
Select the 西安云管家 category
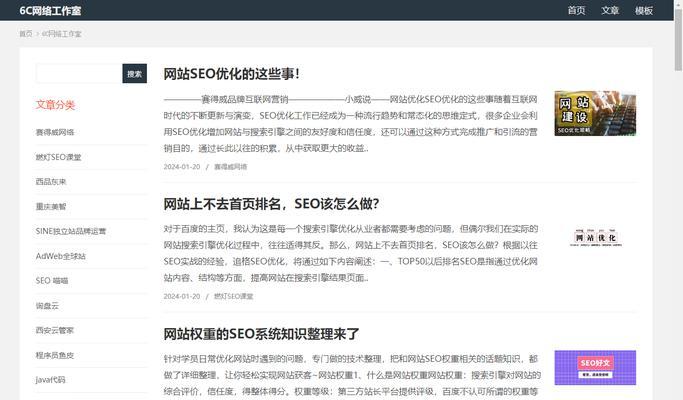click(55, 330)
